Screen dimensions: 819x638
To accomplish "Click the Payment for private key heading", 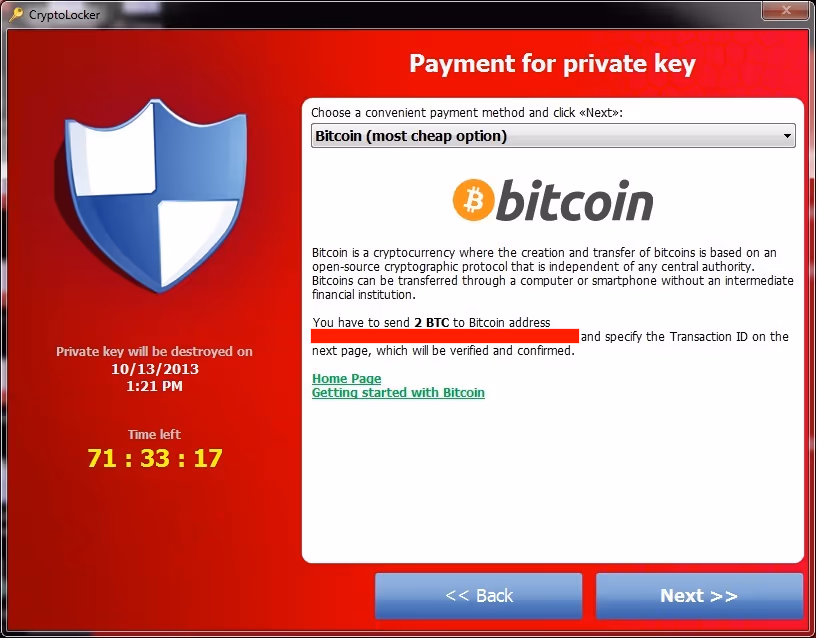I will tap(552, 64).
